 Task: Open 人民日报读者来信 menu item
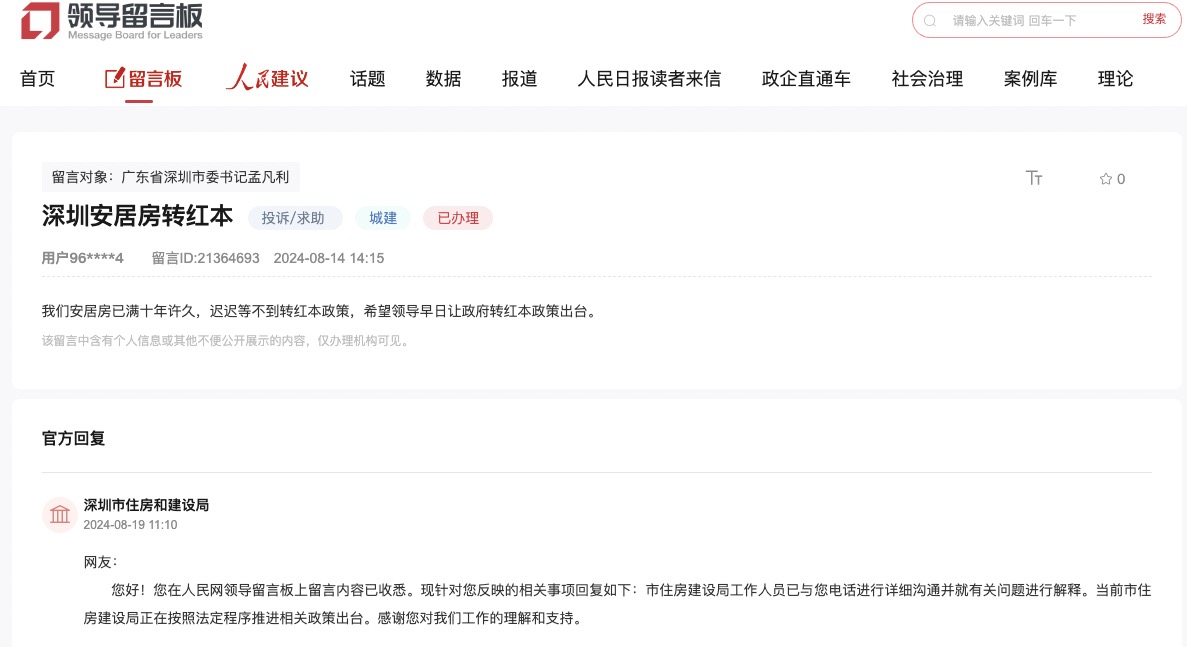click(649, 79)
